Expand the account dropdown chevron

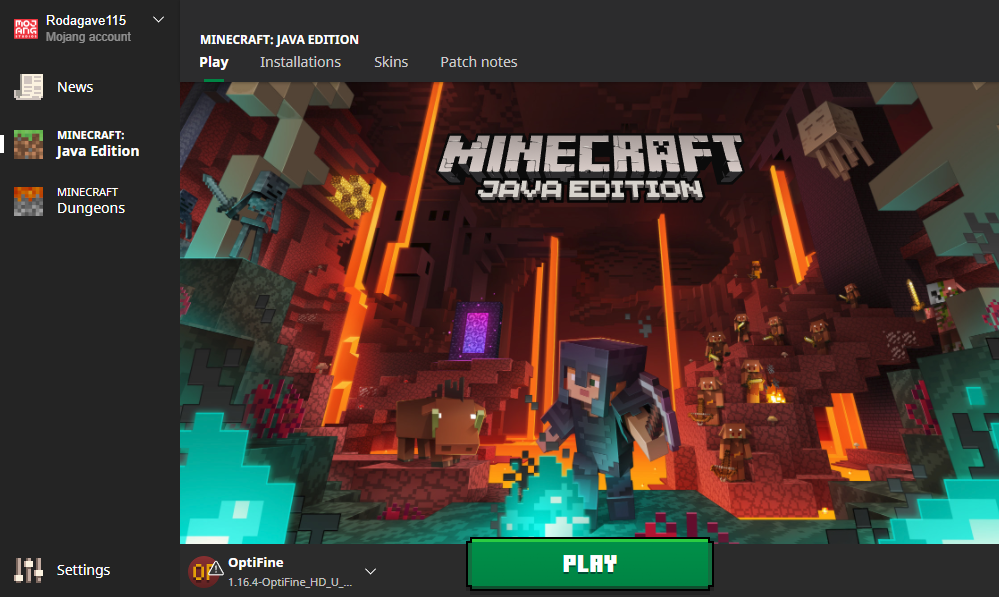(158, 20)
